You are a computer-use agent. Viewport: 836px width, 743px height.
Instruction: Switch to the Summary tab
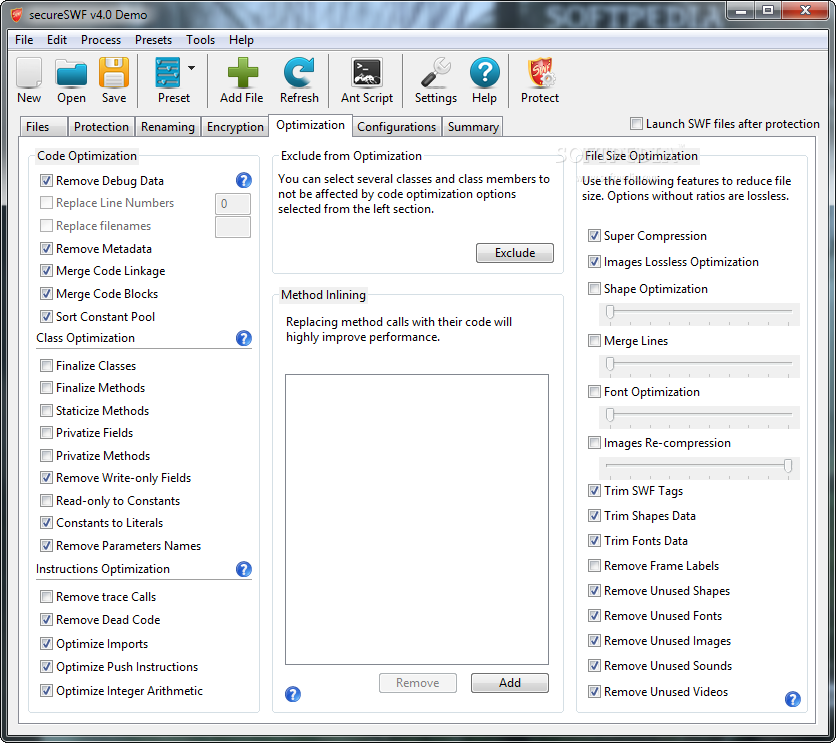[473, 127]
